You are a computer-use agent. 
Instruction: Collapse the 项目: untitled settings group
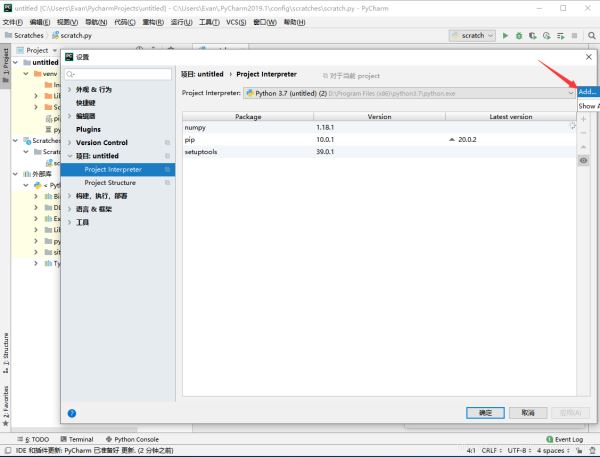coord(69,156)
